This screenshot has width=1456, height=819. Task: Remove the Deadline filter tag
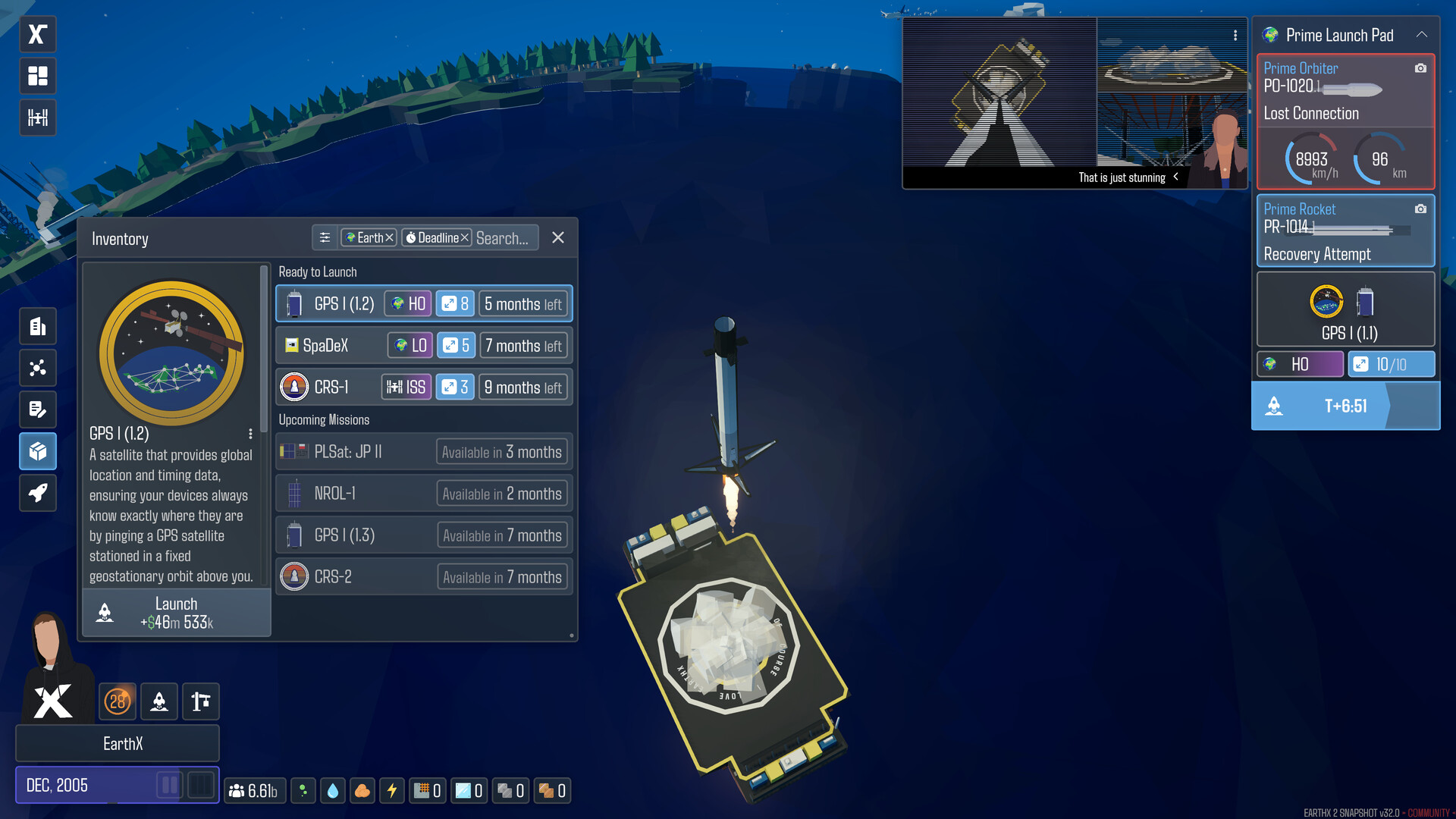[x=465, y=238]
